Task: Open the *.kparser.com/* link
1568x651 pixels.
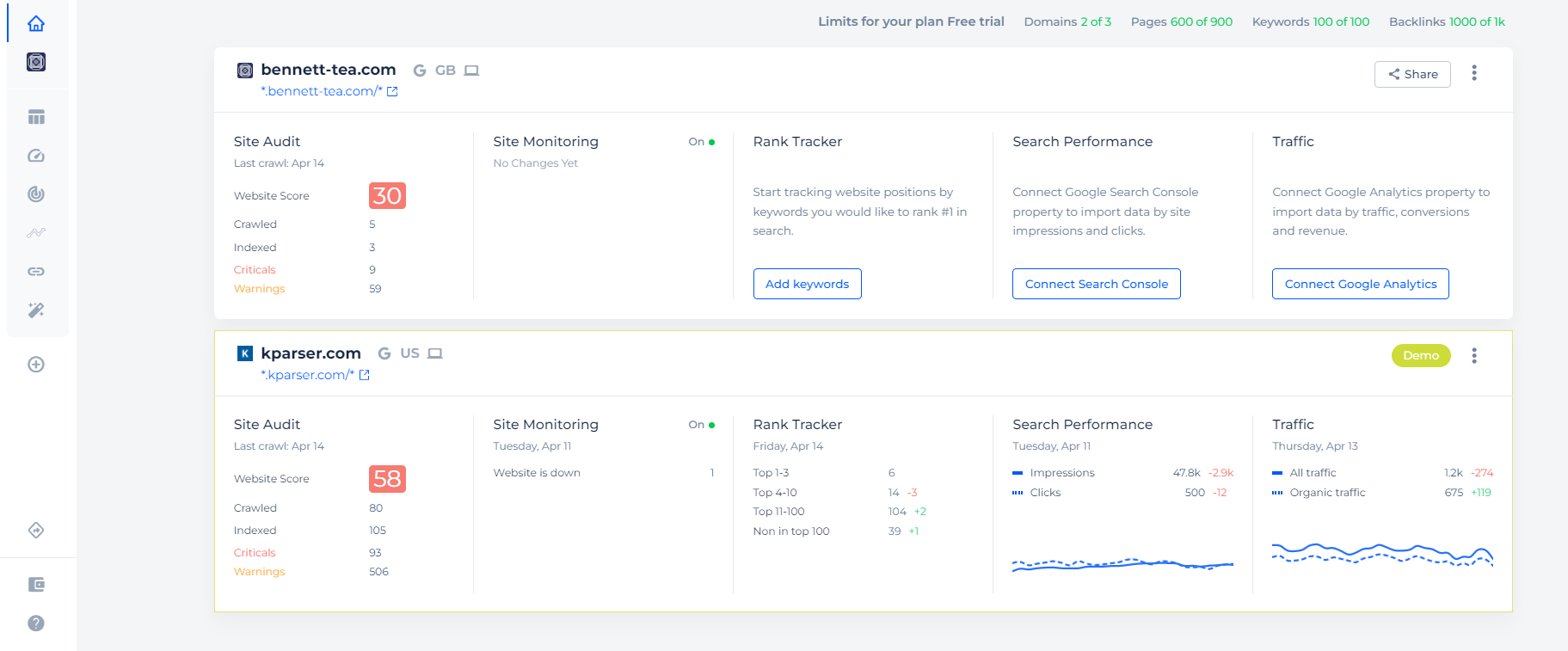Action: point(308,375)
